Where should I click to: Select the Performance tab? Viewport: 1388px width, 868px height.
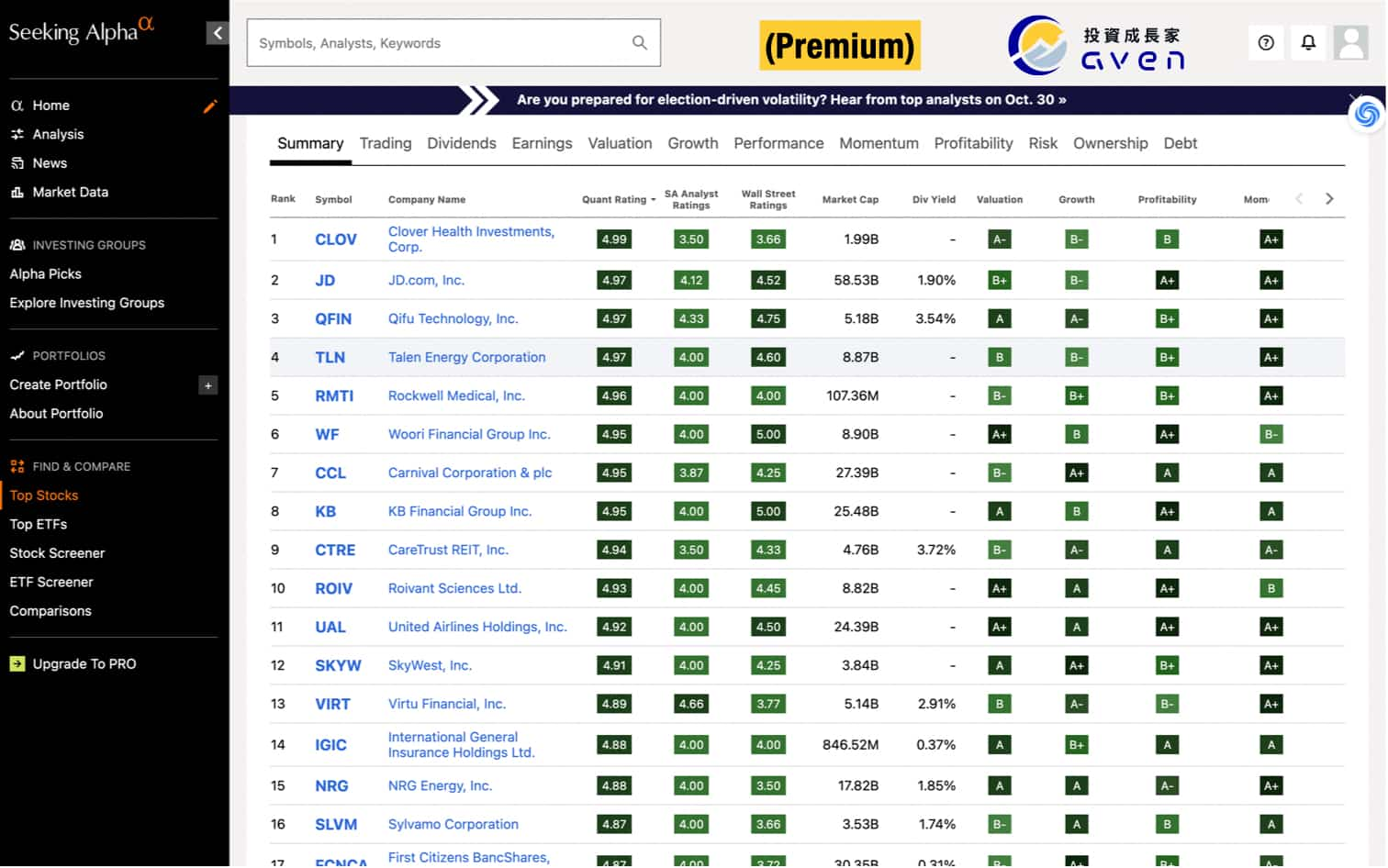coord(778,143)
